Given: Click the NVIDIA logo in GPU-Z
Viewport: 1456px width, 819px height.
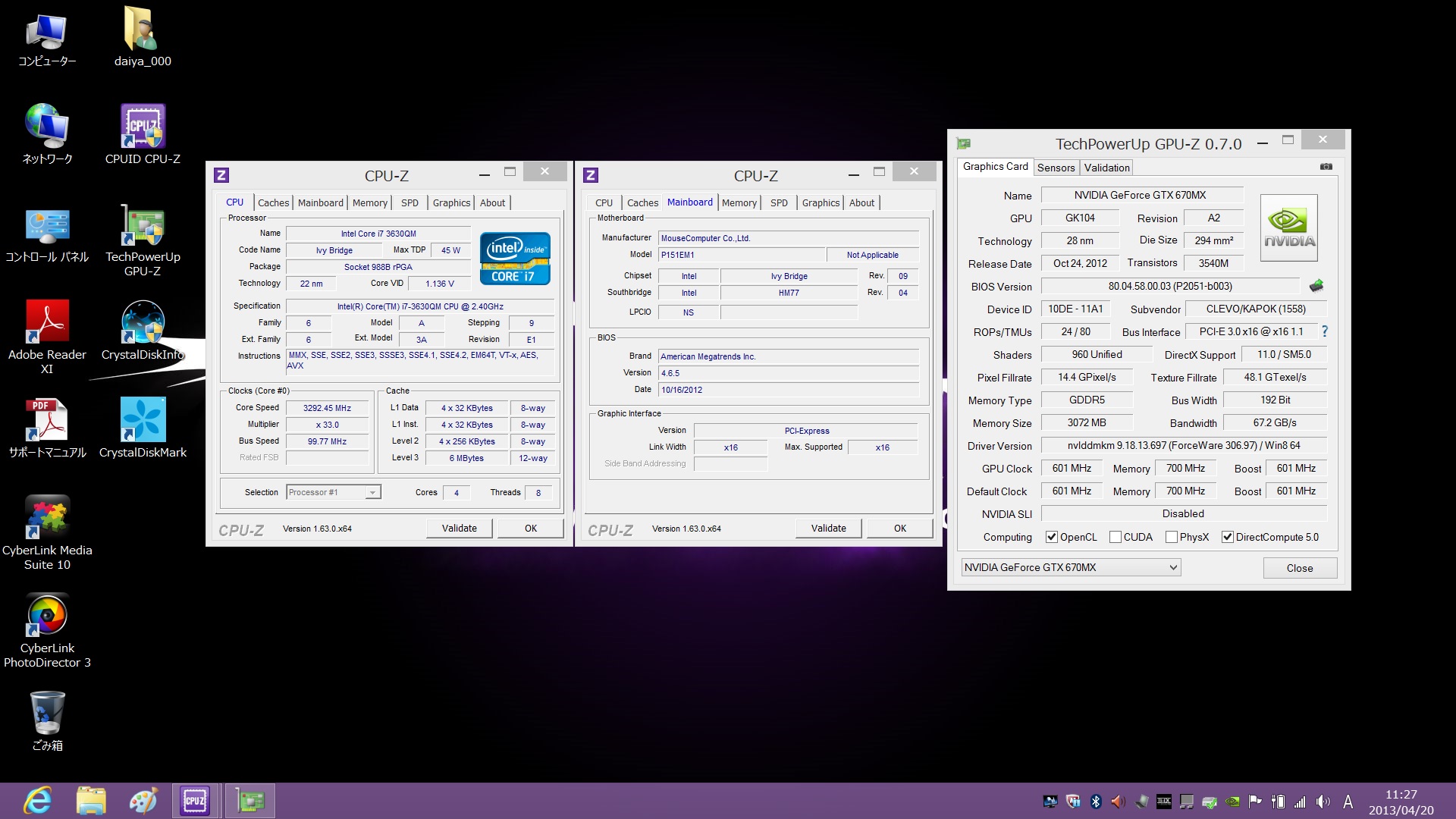Looking at the screenshot, I should [x=1288, y=227].
